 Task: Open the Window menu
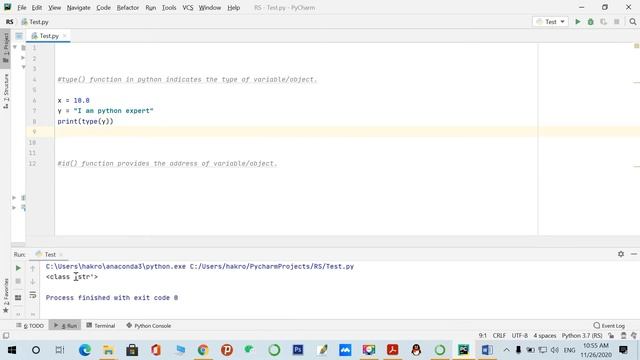tap(210, 8)
